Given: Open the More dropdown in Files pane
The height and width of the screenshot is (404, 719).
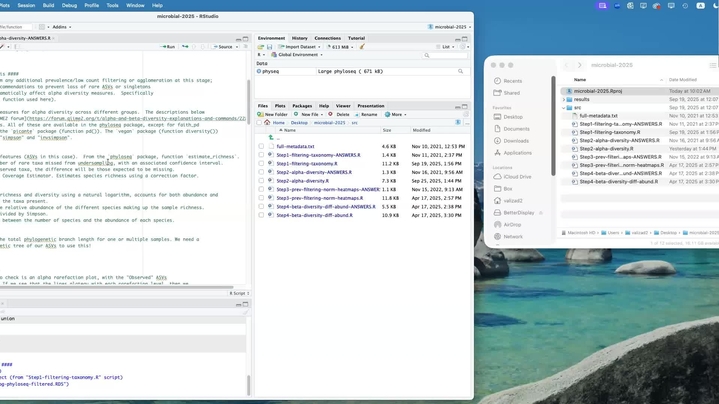Looking at the screenshot, I should tap(397, 114).
